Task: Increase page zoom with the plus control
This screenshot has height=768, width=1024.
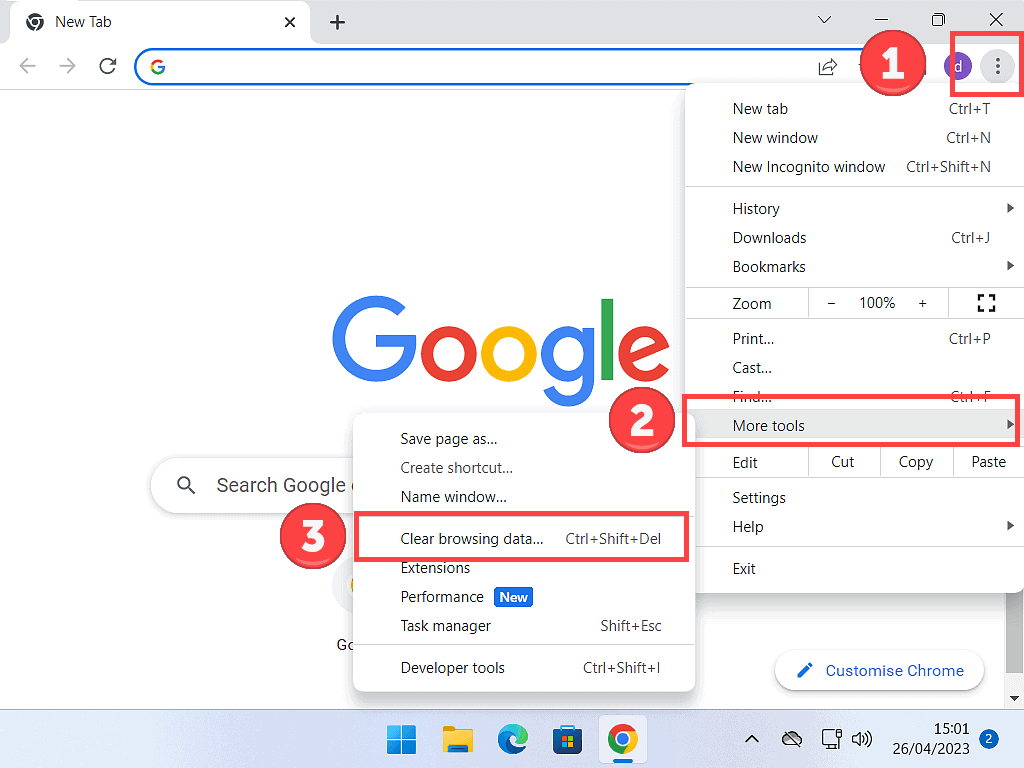Action: (x=922, y=302)
